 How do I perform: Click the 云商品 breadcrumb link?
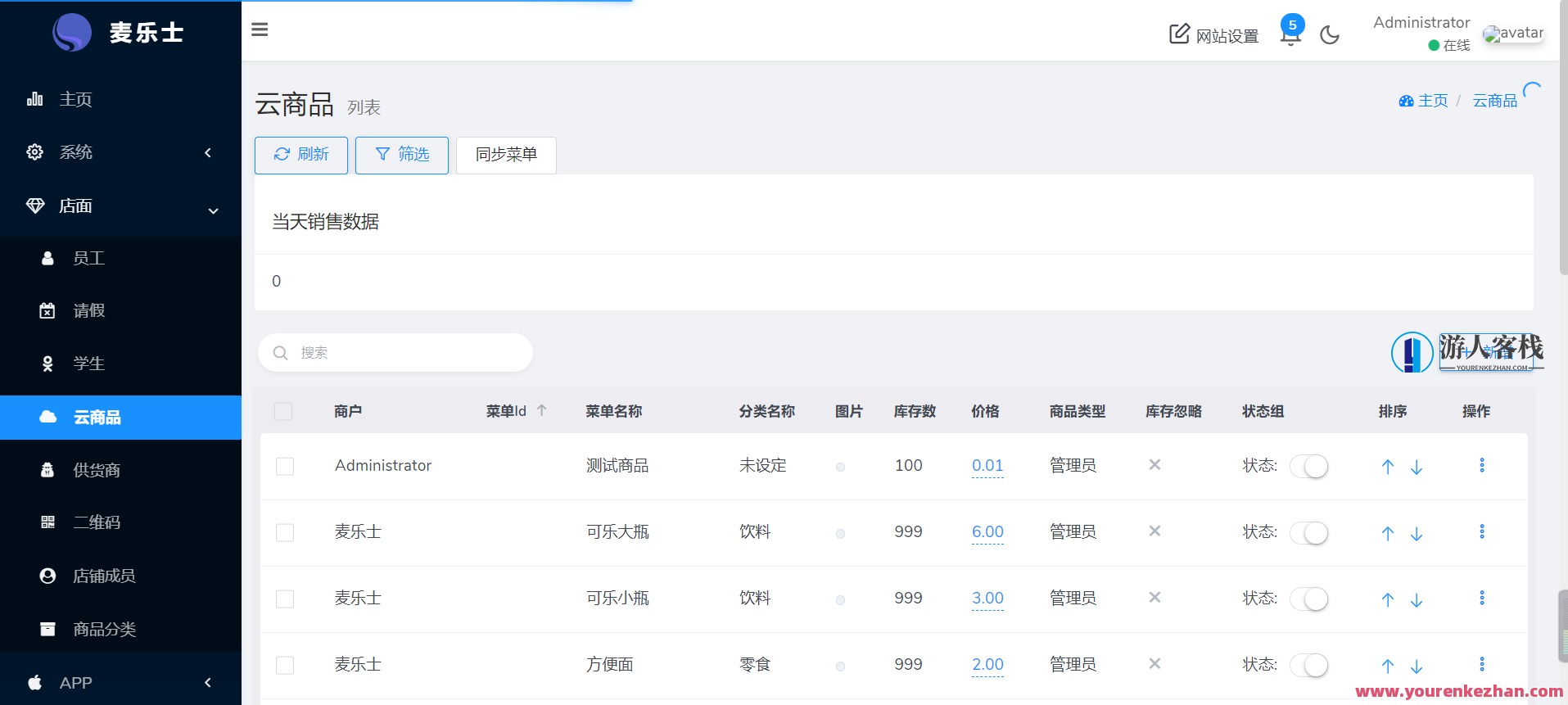[1495, 101]
